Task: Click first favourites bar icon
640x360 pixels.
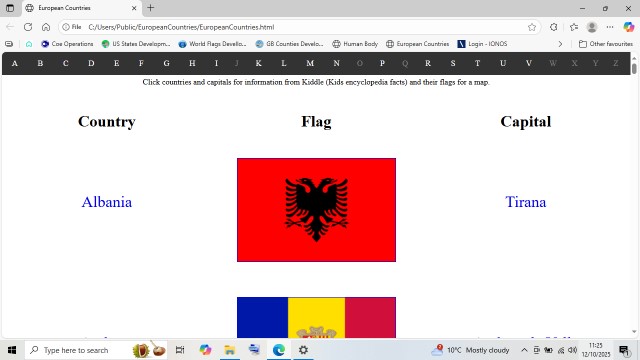Action: pyautogui.click(x=9, y=44)
